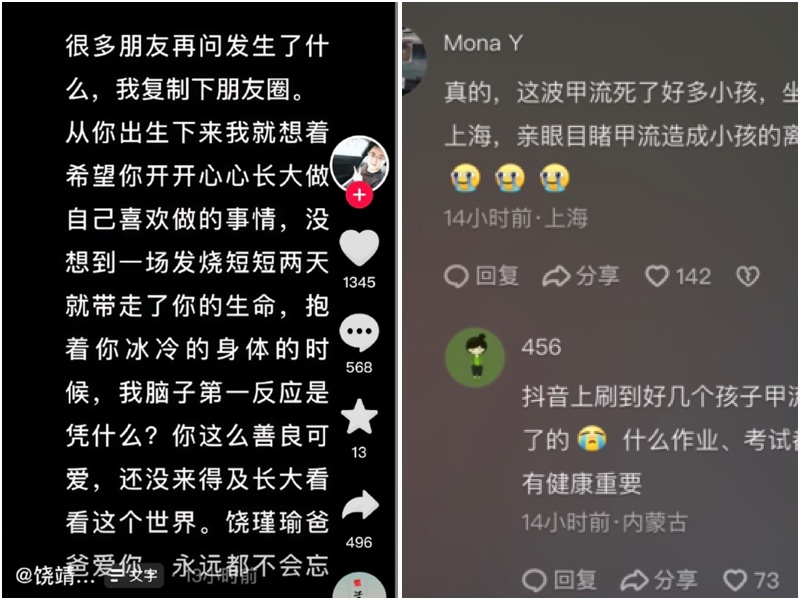Image resolution: width=800 pixels, height=600 pixels.
Task: Open the 456 username link
Action: click(x=541, y=347)
